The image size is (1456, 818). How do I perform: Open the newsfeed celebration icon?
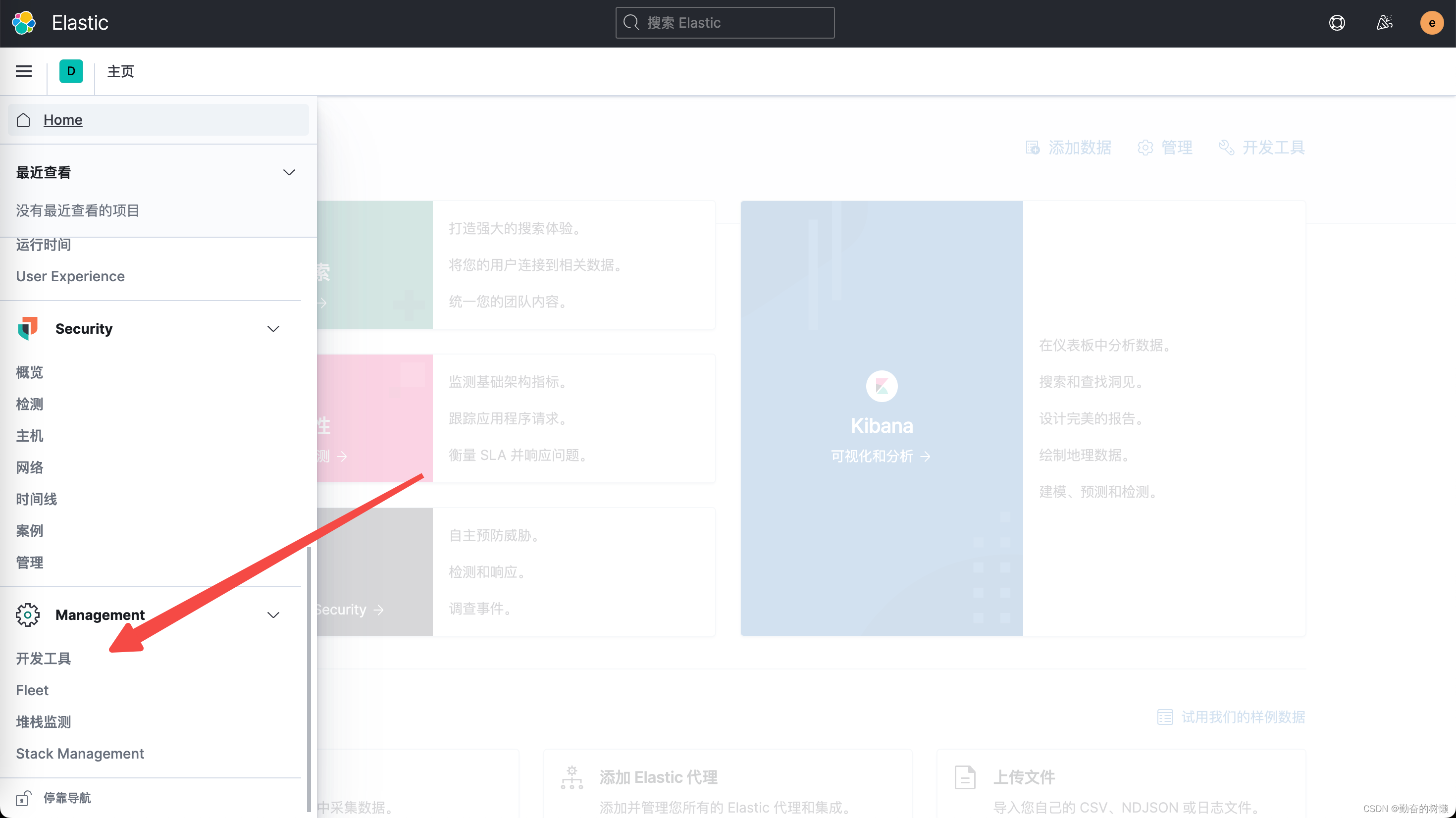pyautogui.click(x=1384, y=23)
